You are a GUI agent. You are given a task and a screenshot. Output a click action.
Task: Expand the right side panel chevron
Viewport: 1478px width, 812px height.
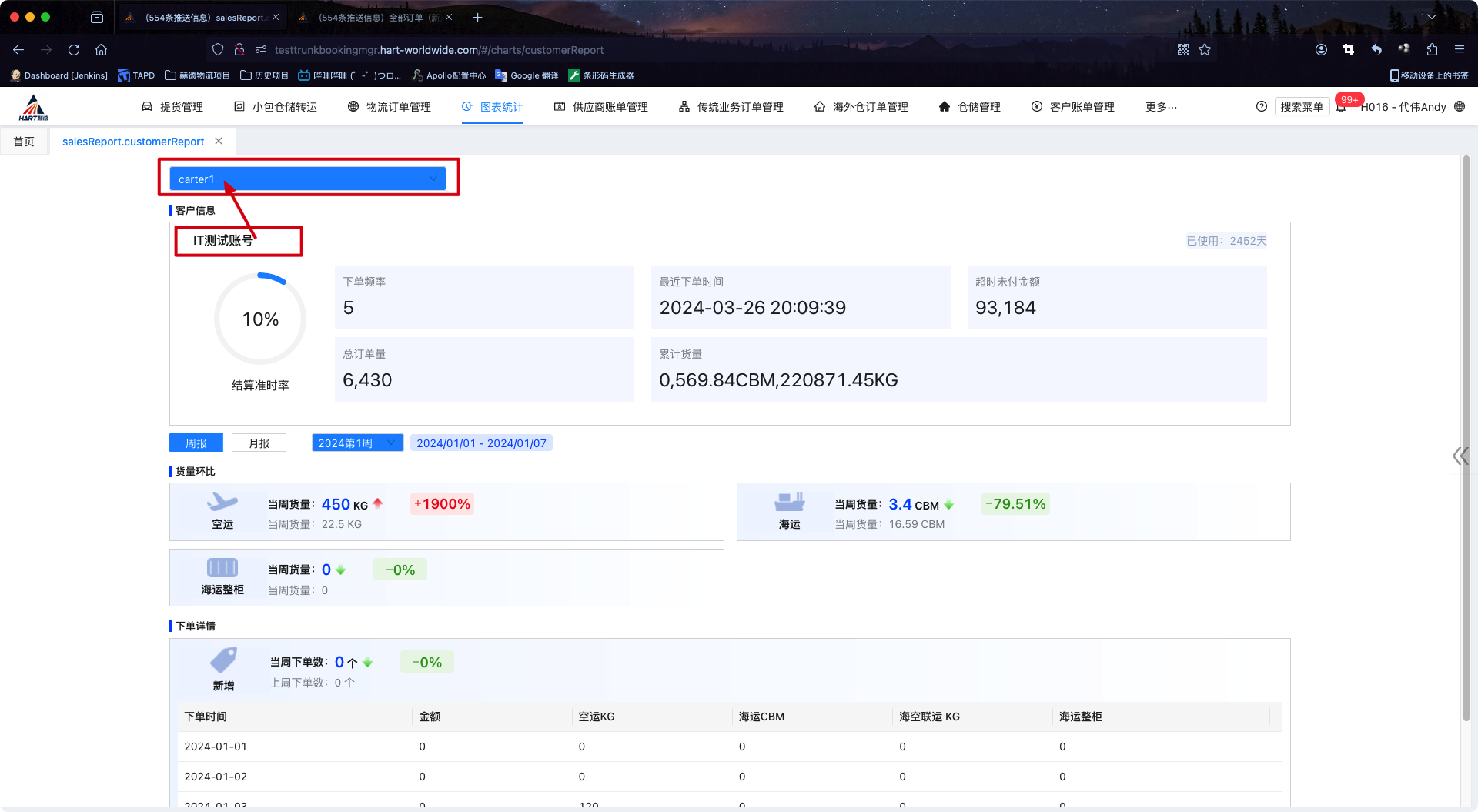pyautogui.click(x=1459, y=456)
